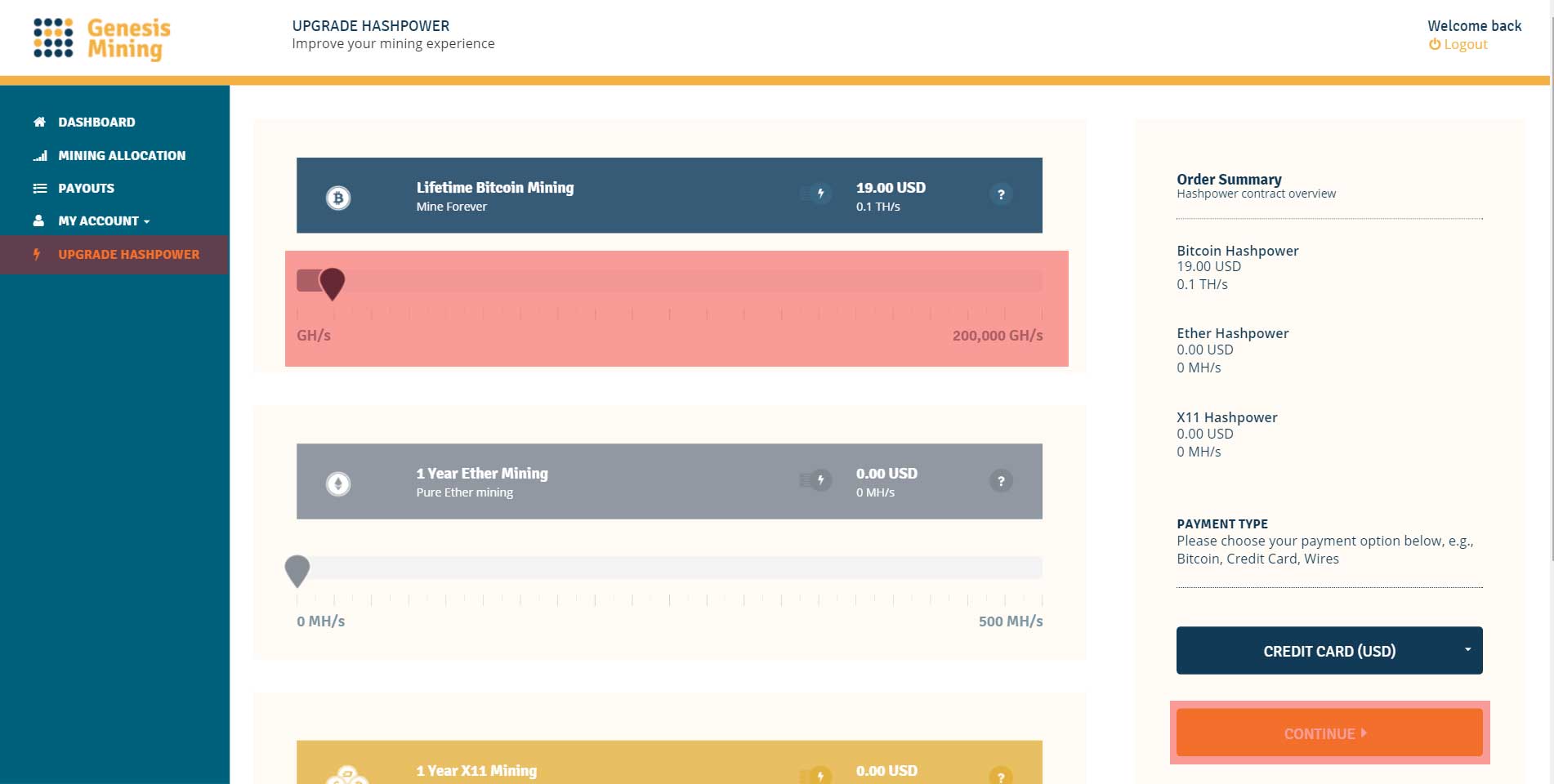This screenshot has width=1554, height=784.
Task: Click the Payouts list icon
Action: 39,188
